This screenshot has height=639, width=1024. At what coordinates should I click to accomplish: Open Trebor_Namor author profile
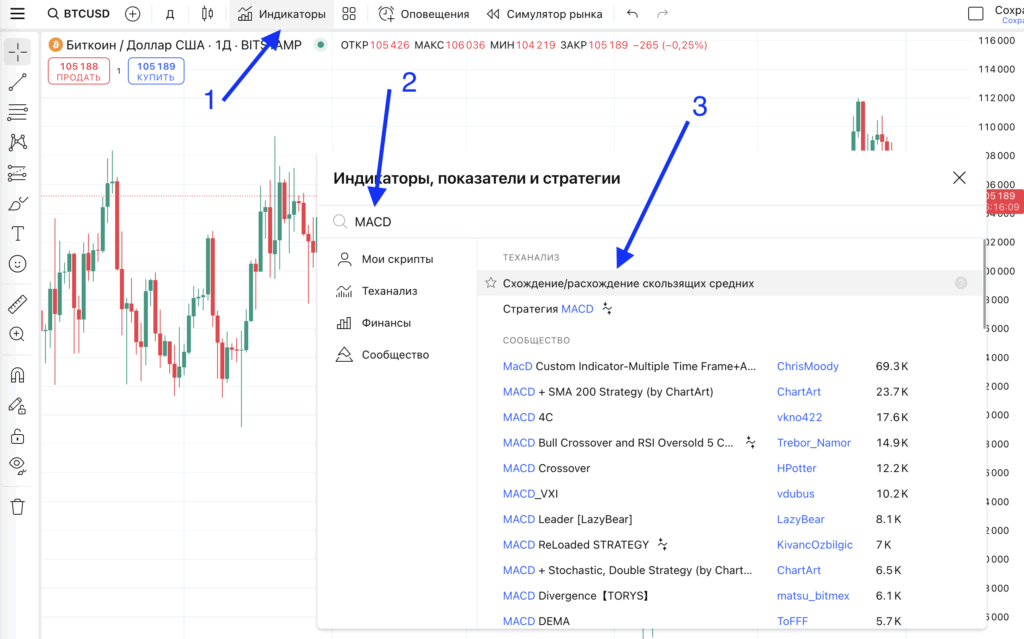click(814, 443)
